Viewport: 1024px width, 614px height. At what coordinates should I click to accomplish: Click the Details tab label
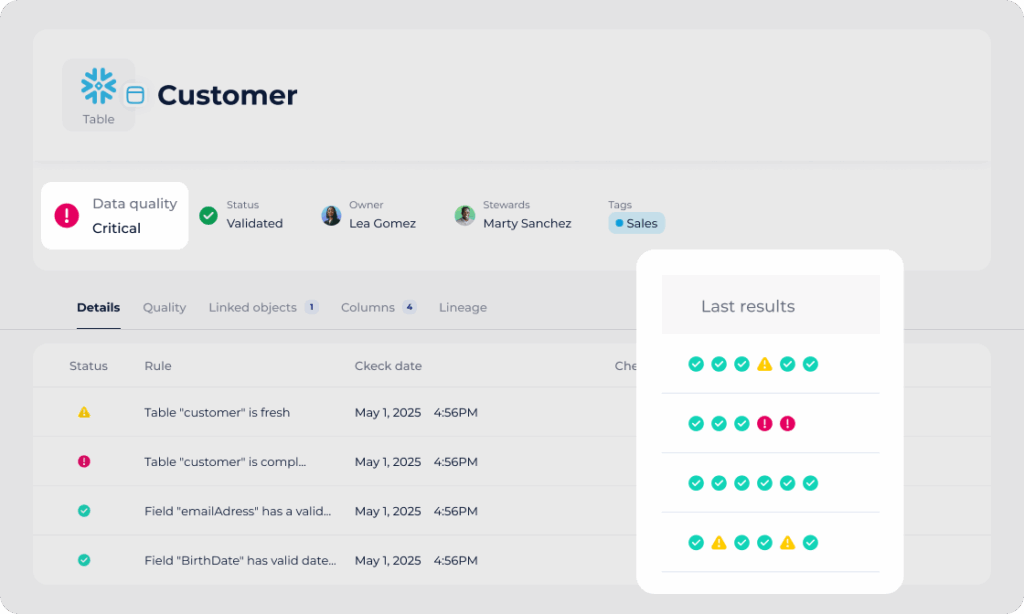tap(98, 307)
